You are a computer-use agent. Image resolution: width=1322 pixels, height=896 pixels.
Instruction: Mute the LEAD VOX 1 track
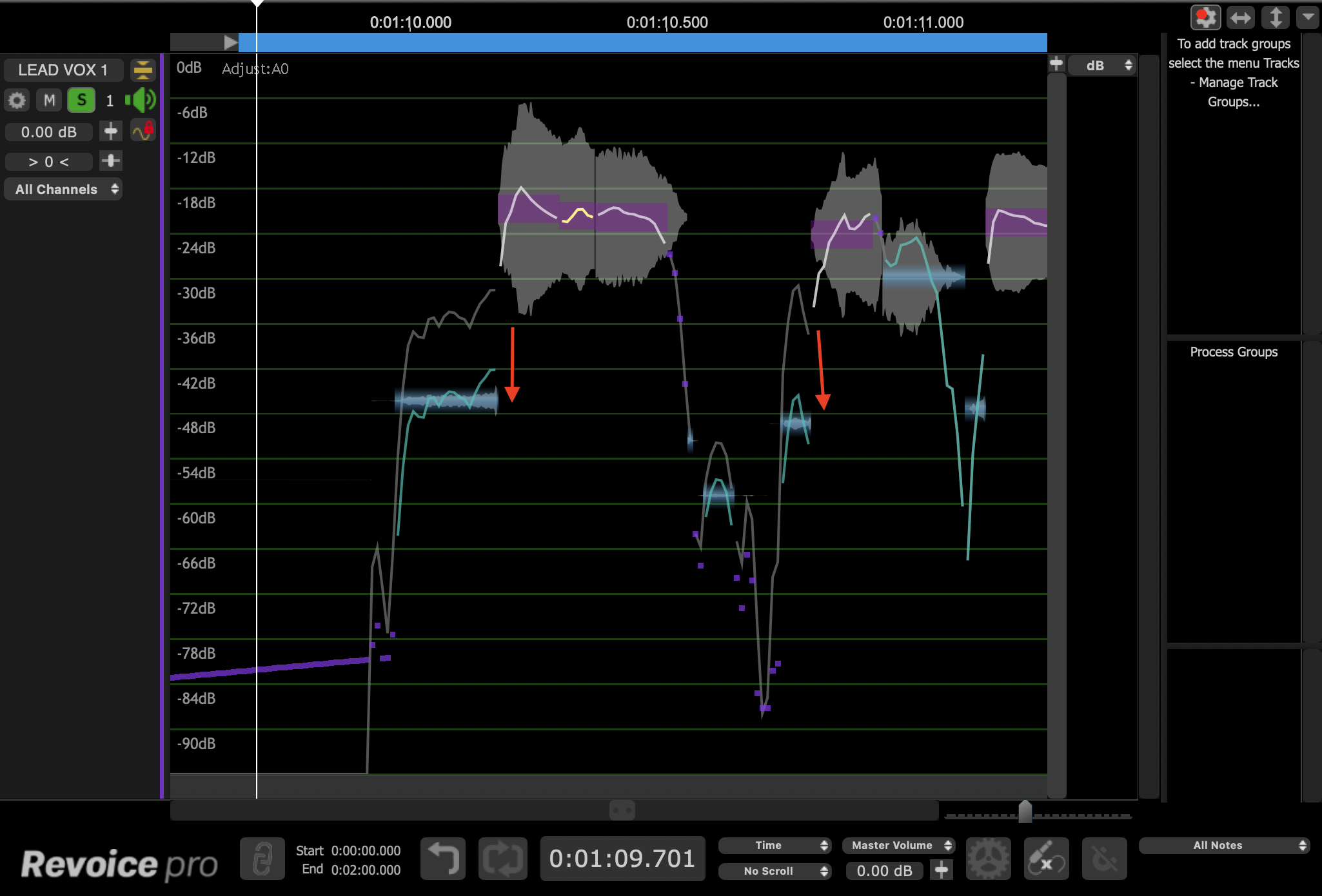pyautogui.click(x=49, y=101)
